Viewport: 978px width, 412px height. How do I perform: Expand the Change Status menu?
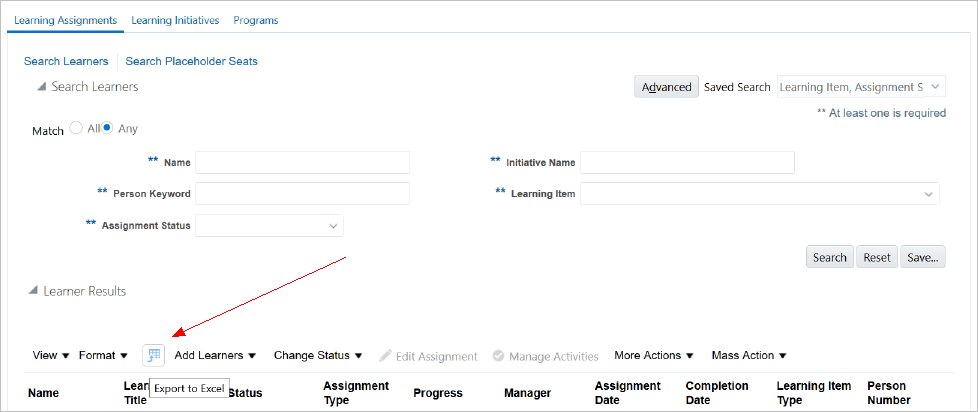point(318,355)
